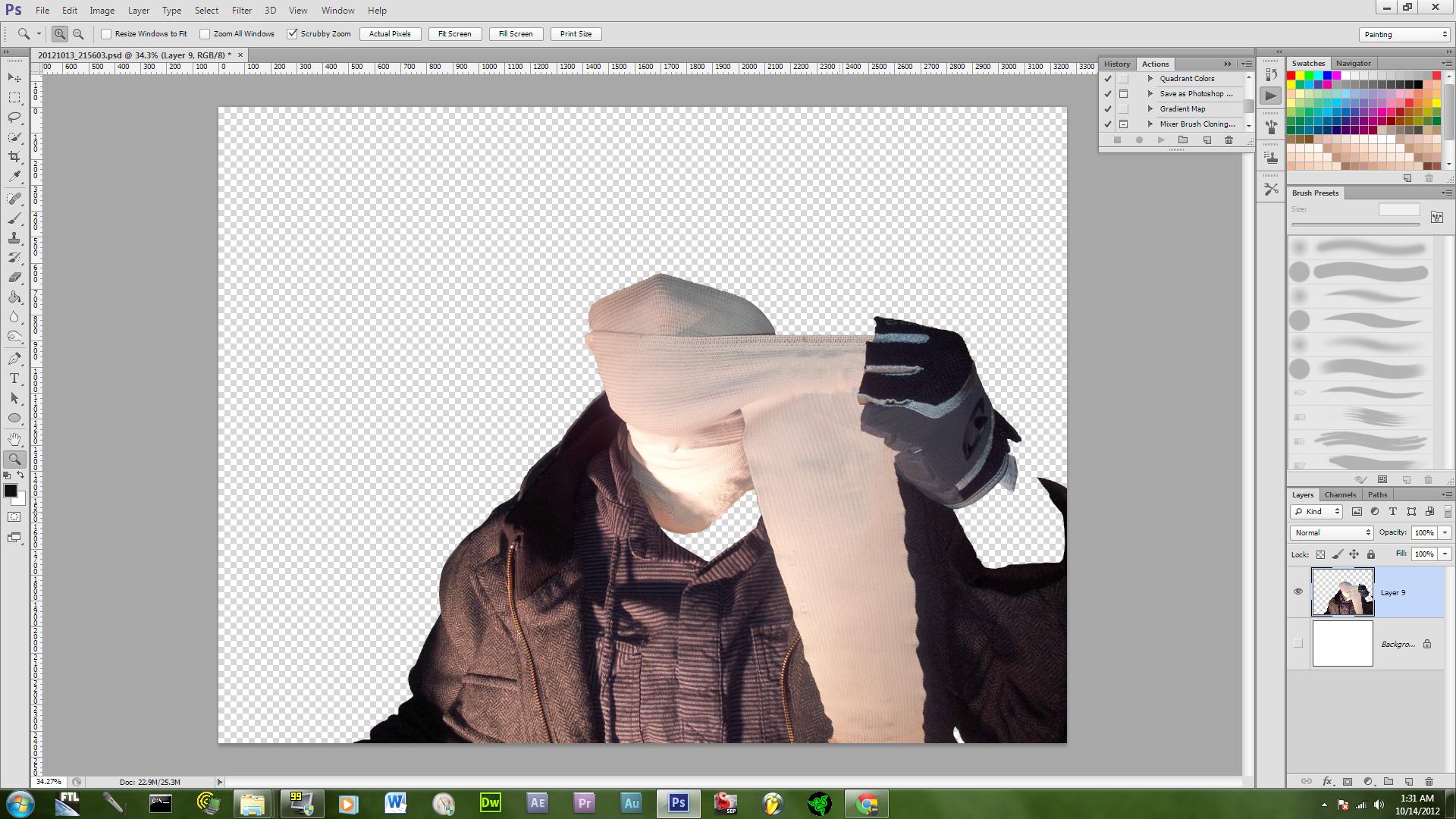This screenshot has height=819, width=1456.
Task: Select the Pen tool
Action: (x=14, y=359)
